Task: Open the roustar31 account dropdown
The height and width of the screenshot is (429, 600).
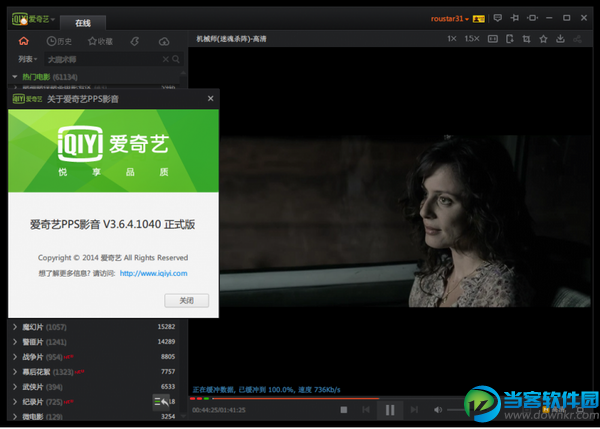Action: [450, 18]
